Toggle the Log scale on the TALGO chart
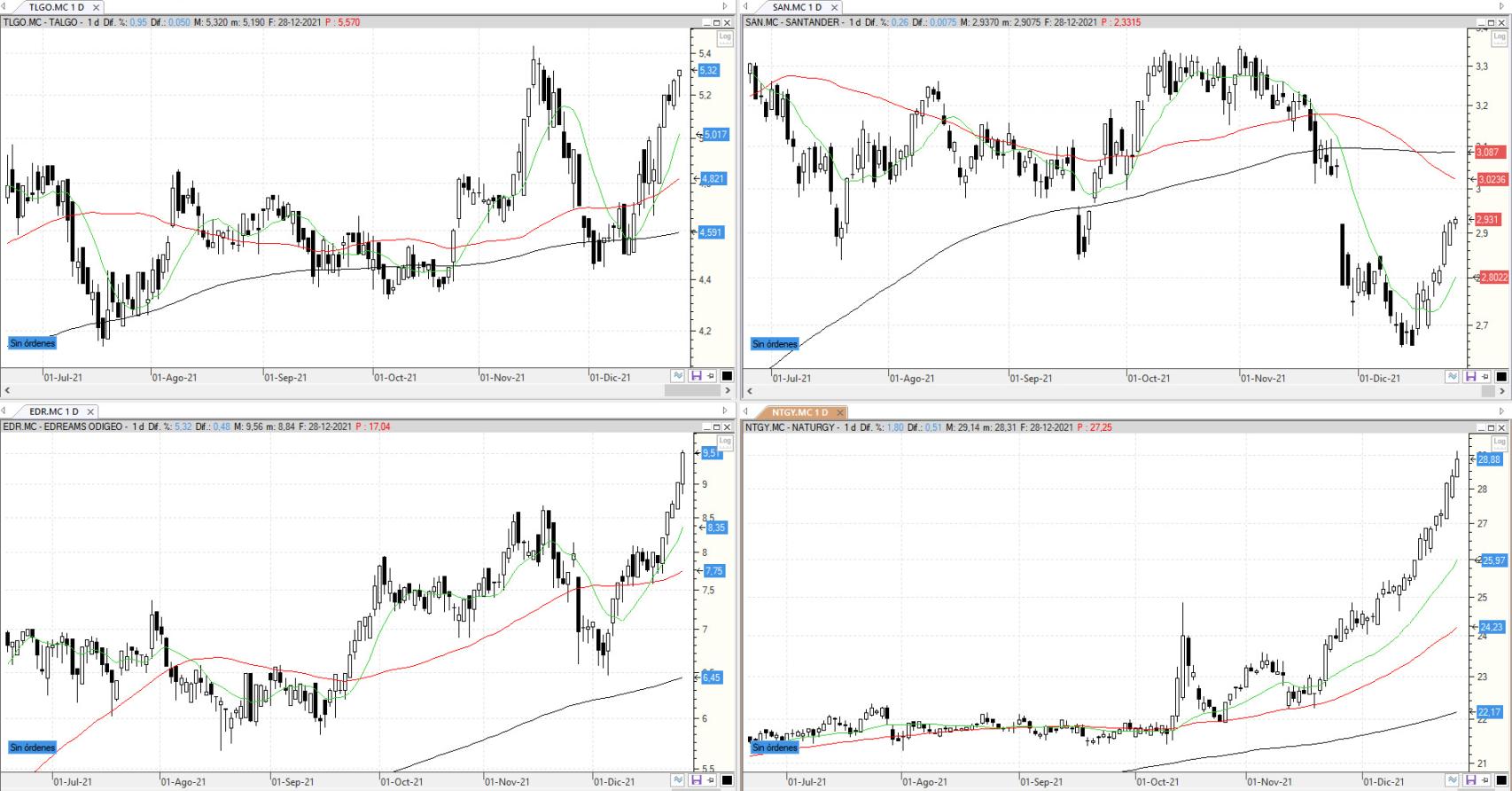 725,37
